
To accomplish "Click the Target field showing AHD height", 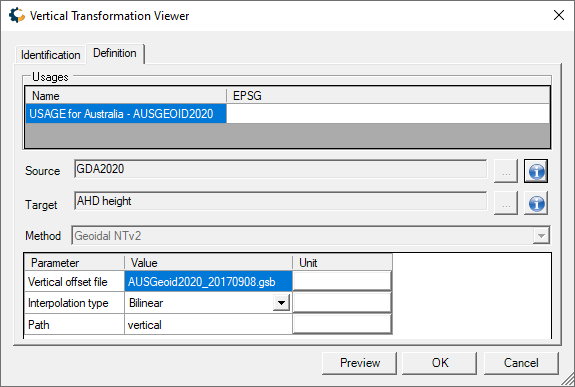I will pyautogui.click(x=281, y=201).
